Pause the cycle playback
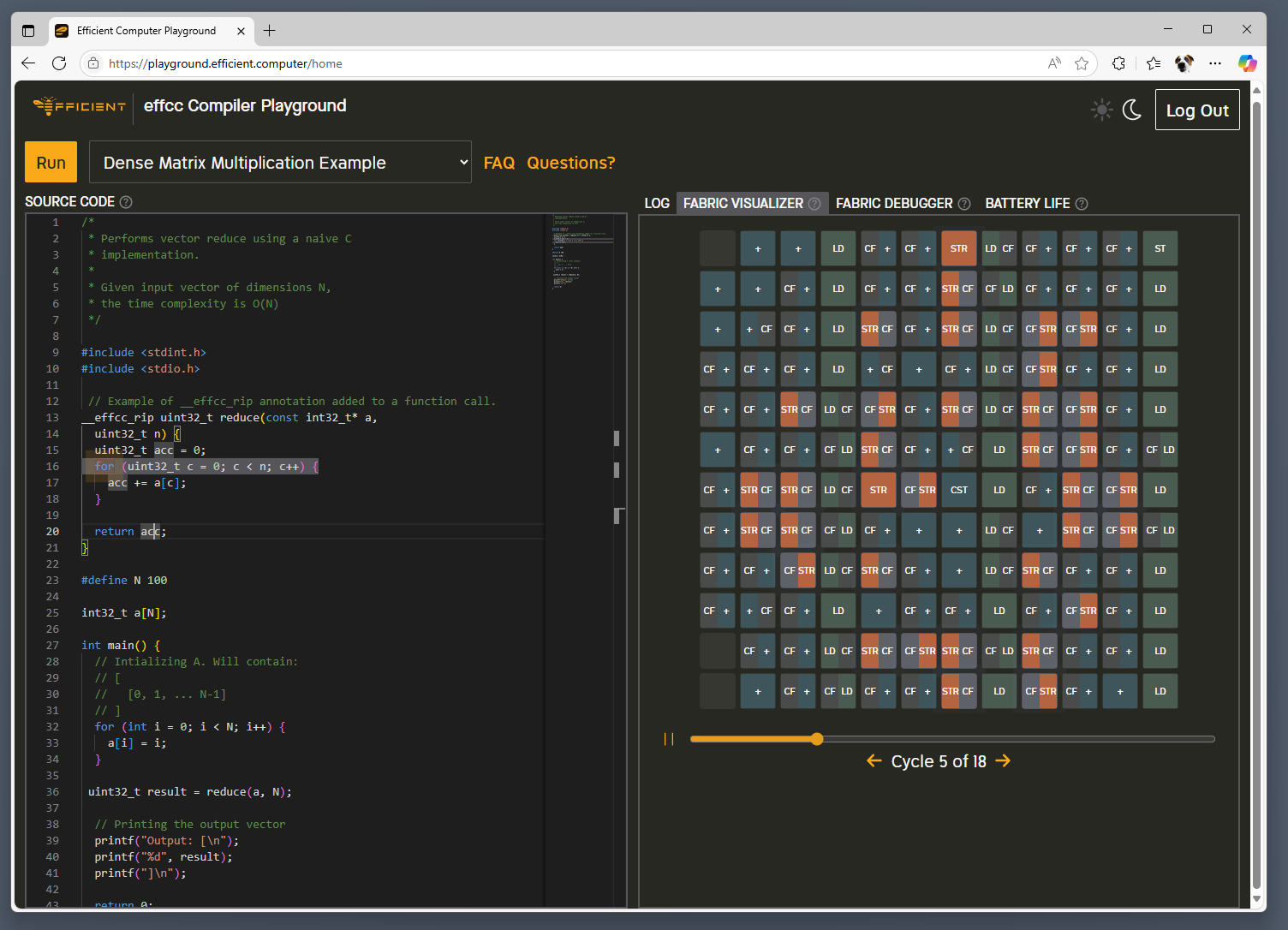This screenshot has height=930, width=1288. pos(669,739)
